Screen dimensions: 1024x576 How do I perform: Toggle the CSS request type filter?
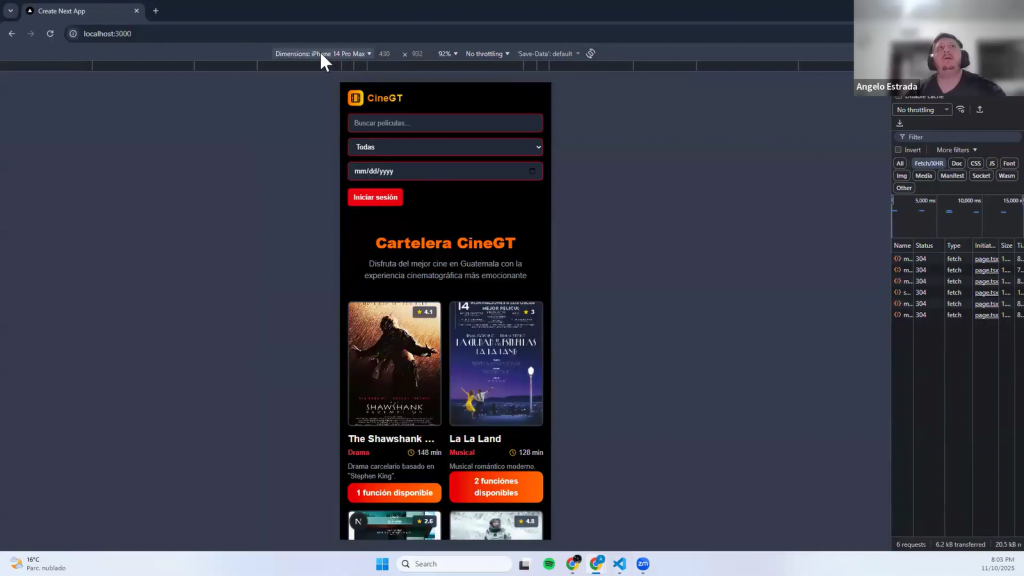click(x=975, y=163)
